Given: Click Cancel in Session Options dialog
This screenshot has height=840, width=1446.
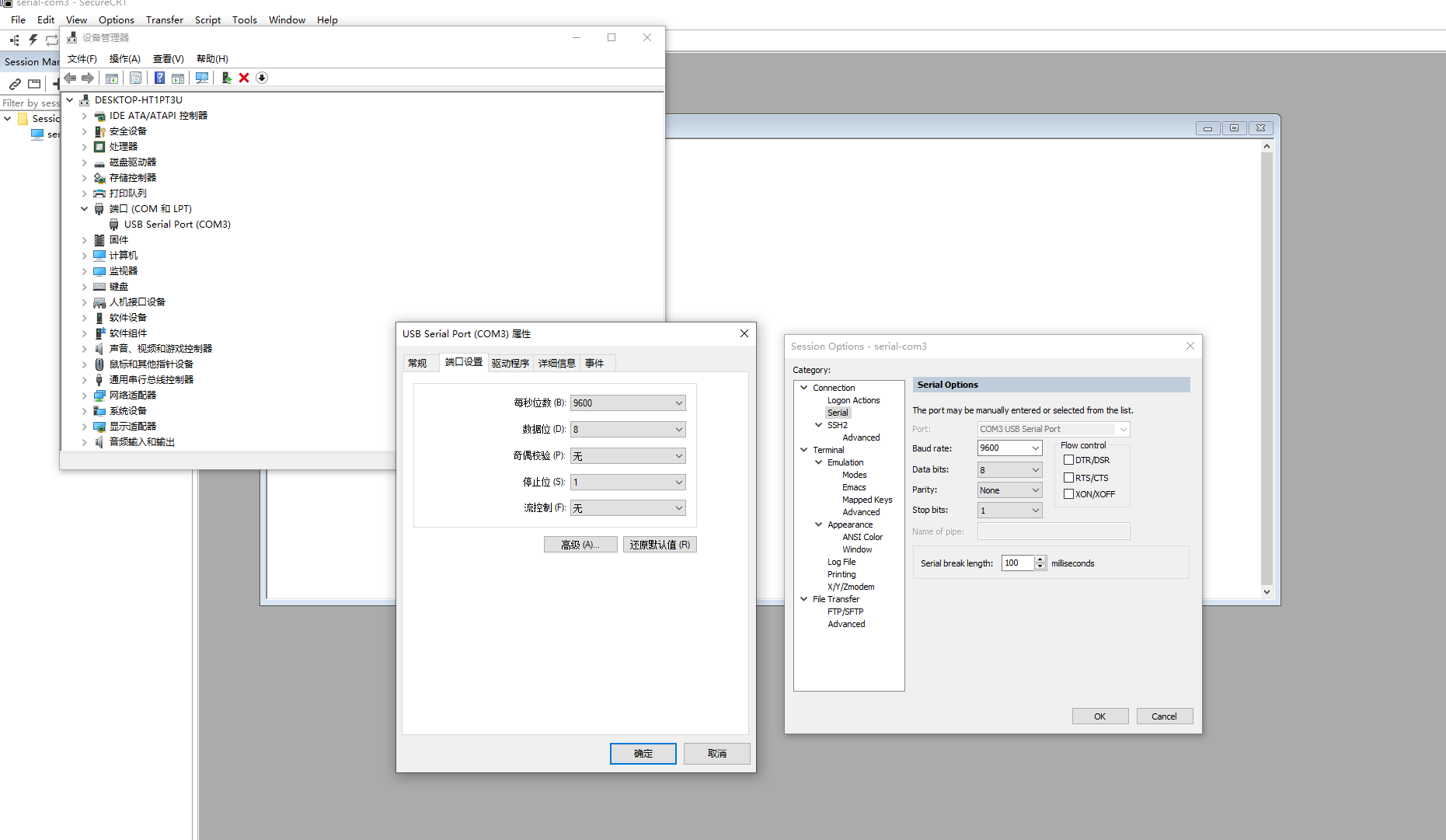Looking at the screenshot, I should pos(1165,716).
